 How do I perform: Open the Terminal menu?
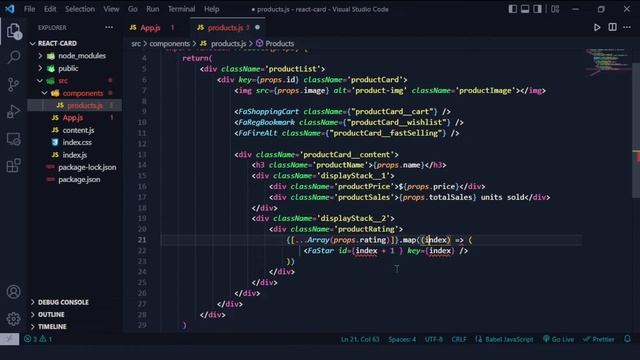(x=181, y=9)
